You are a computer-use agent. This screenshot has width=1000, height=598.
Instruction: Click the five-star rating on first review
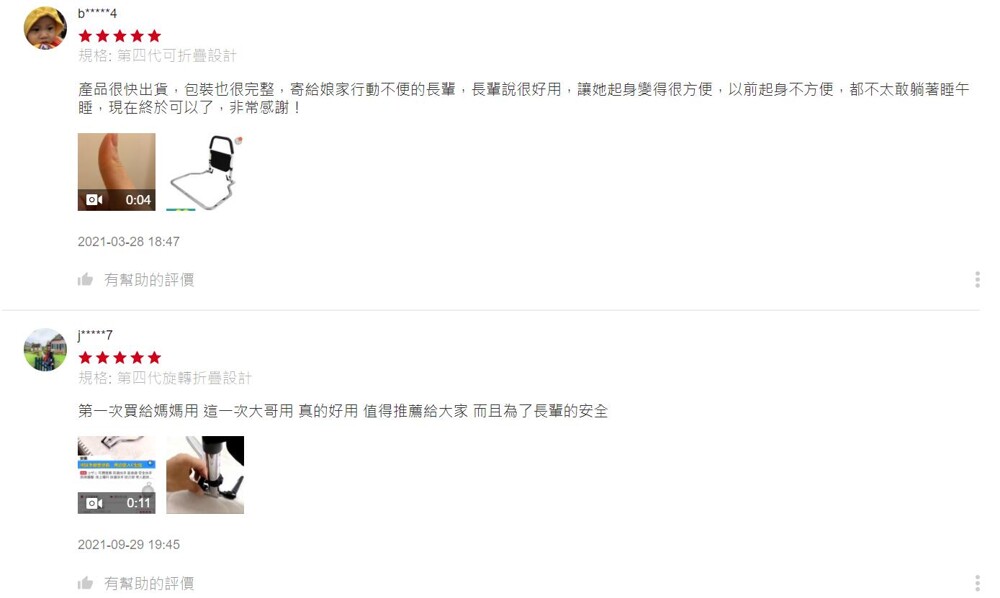click(x=120, y=36)
